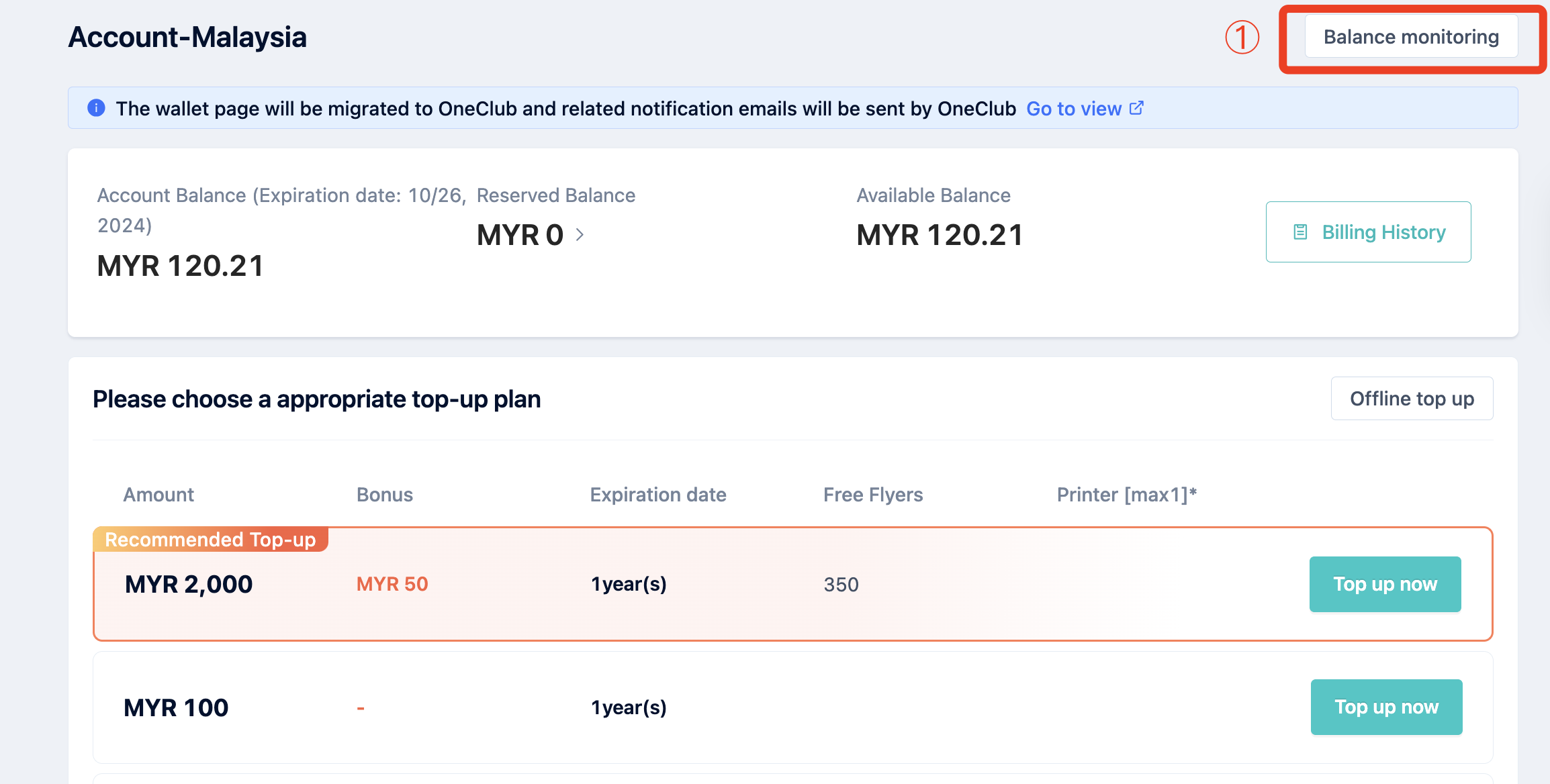
Task: Click the Free Flyers column header
Action: tap(873, 495)
